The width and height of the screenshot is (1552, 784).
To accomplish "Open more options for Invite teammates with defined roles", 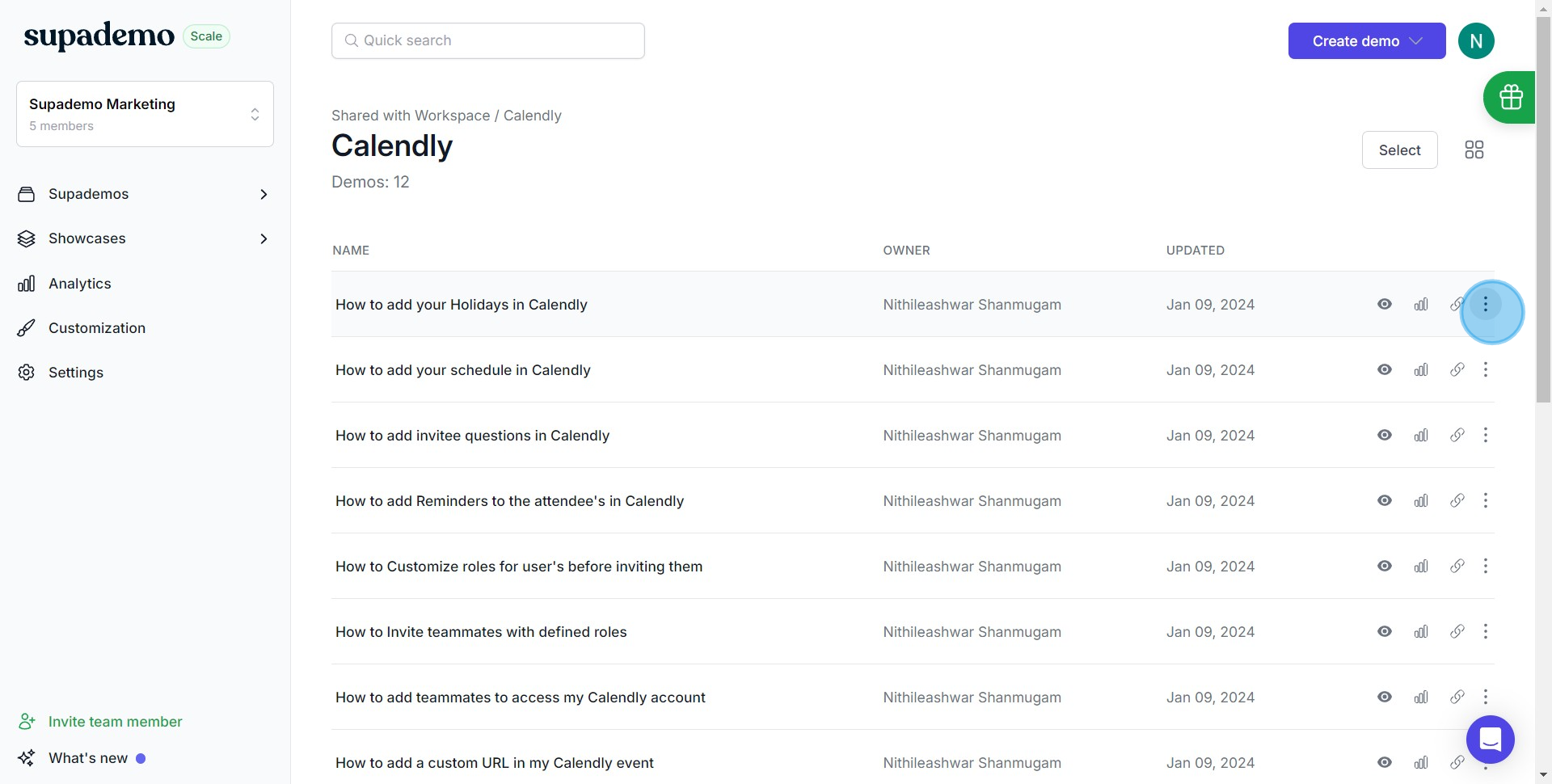I will coord(1486,631).
